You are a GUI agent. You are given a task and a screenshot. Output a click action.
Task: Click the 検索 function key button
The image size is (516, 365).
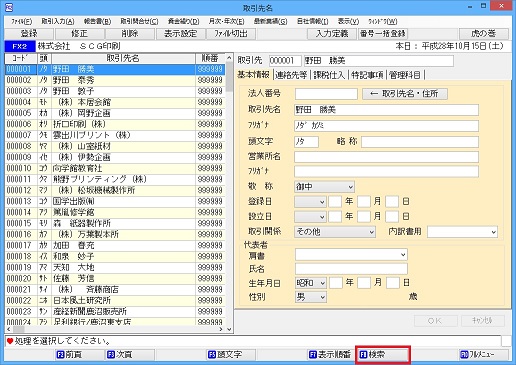coord(383,355)
